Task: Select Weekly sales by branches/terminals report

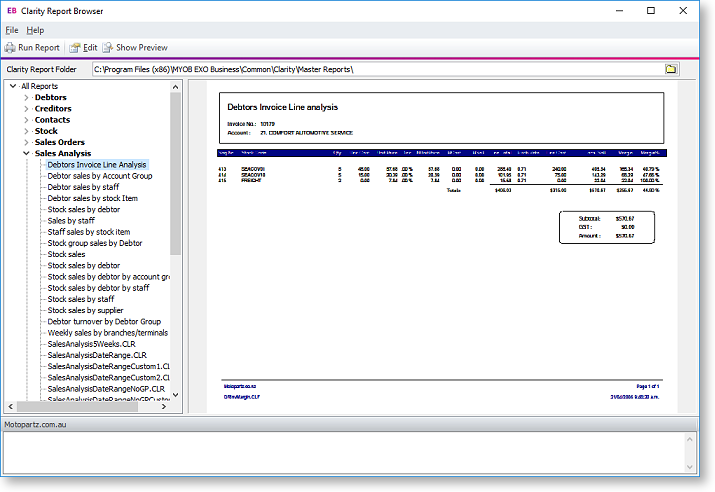Action: (107, 333)
